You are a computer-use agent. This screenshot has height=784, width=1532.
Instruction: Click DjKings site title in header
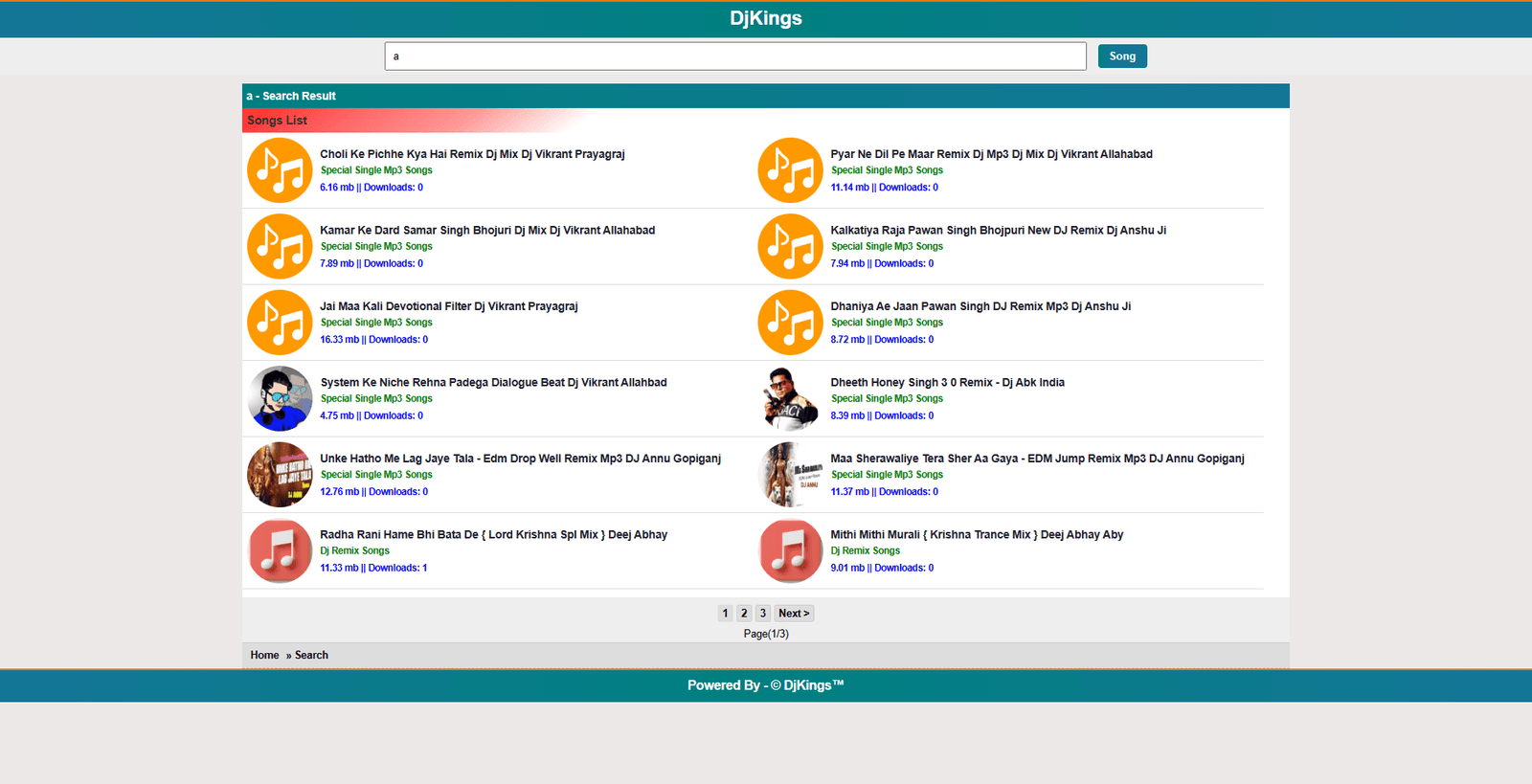pos(766,18)
